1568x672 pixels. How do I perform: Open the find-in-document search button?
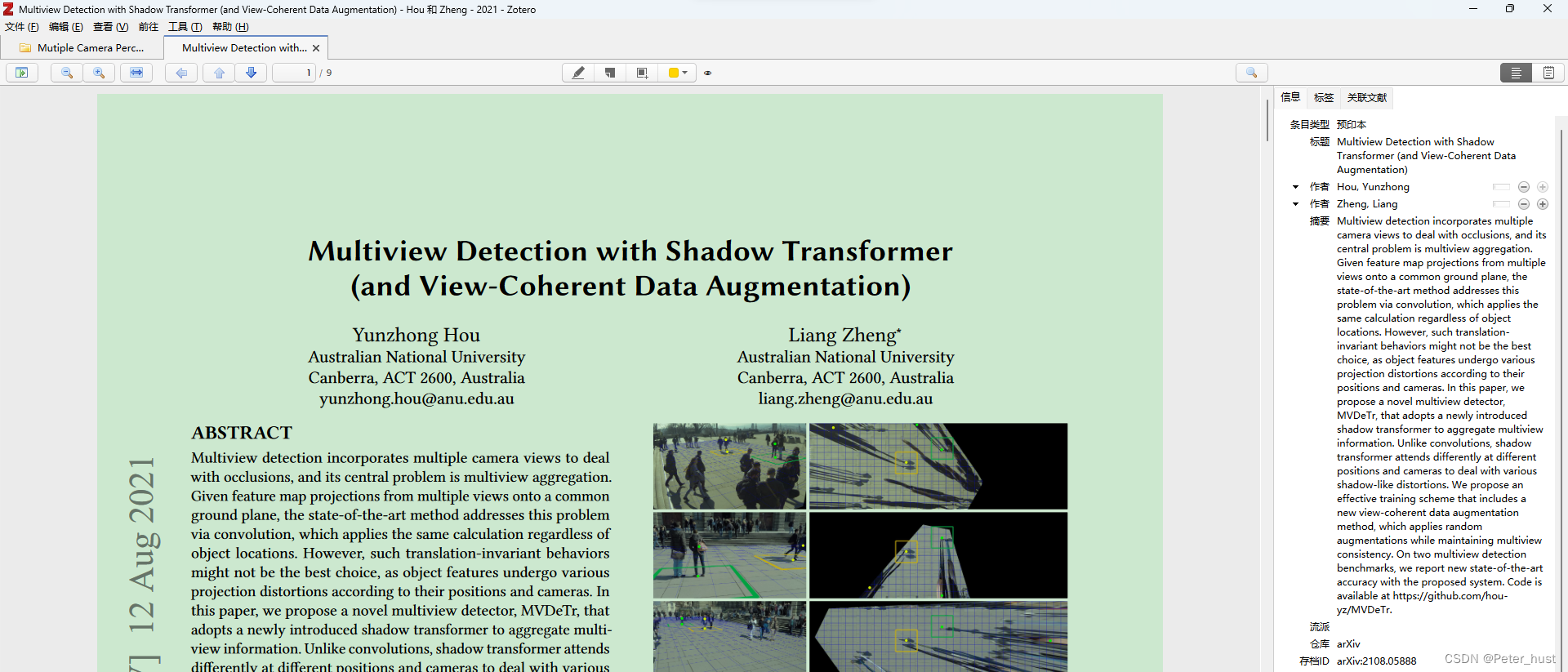tap(1252, 73)
